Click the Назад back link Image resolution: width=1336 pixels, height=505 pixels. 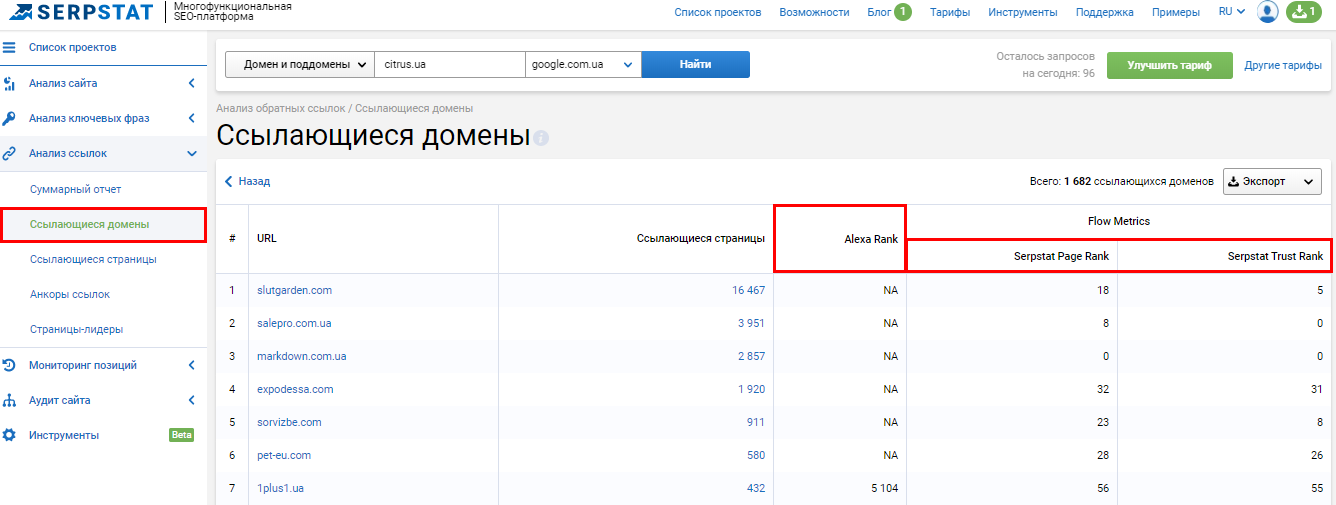point(247,181)
